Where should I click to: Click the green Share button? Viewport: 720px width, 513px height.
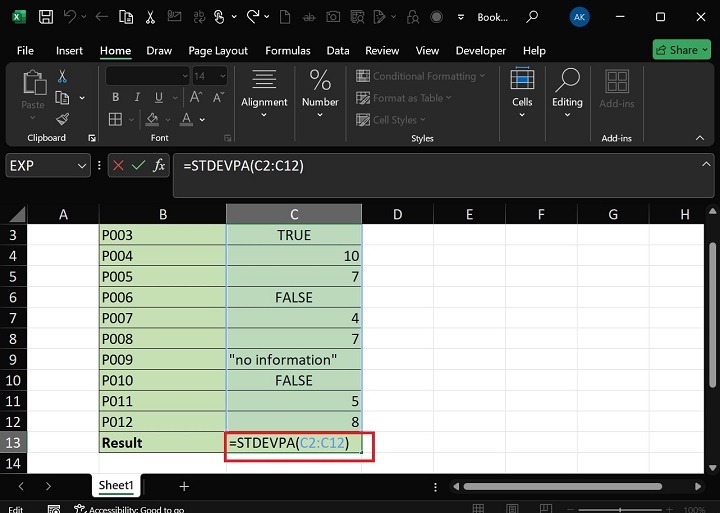[x=681, y=50]
